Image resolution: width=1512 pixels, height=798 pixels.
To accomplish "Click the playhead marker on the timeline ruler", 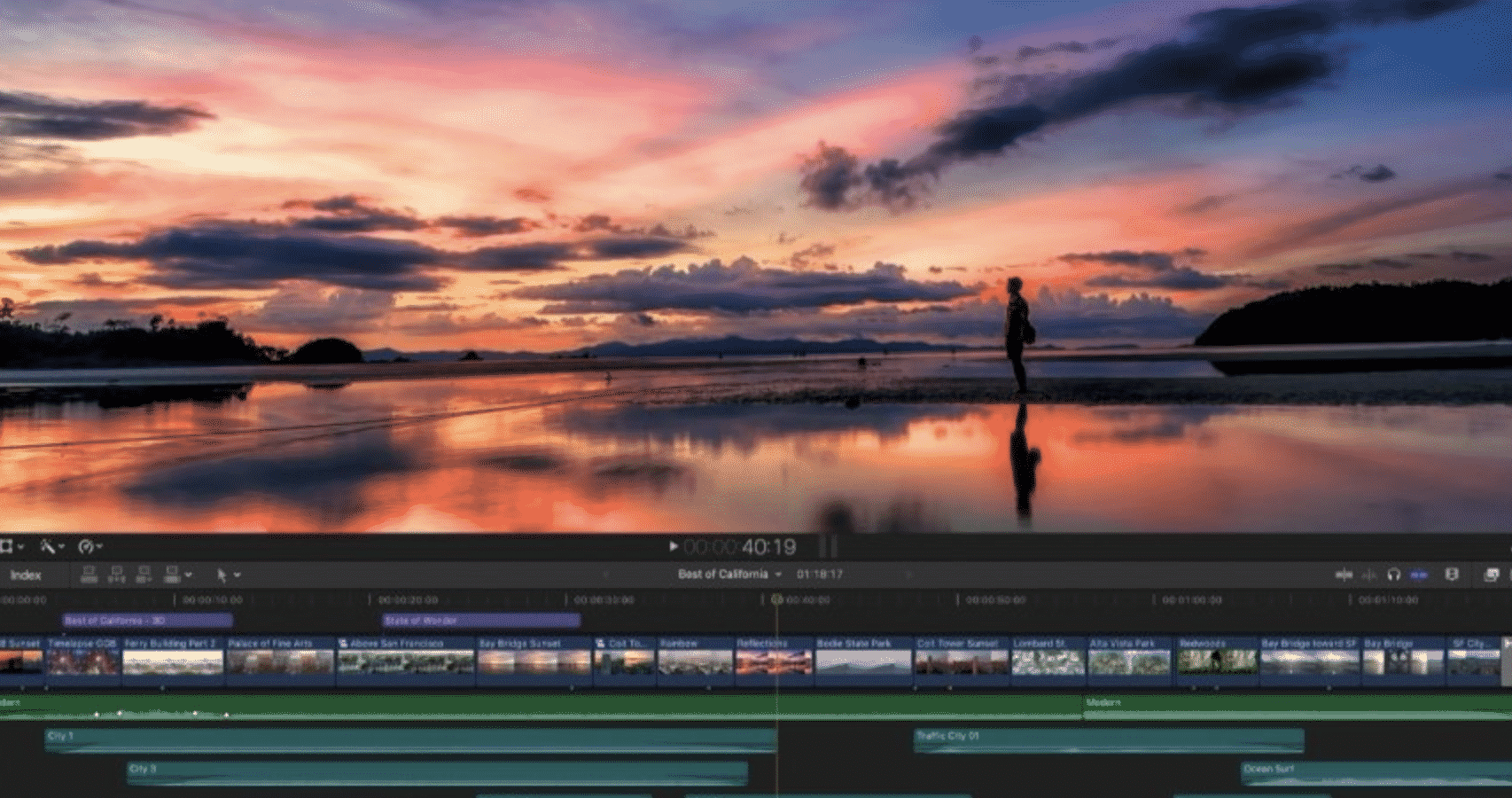I will [x=776, y=599].
